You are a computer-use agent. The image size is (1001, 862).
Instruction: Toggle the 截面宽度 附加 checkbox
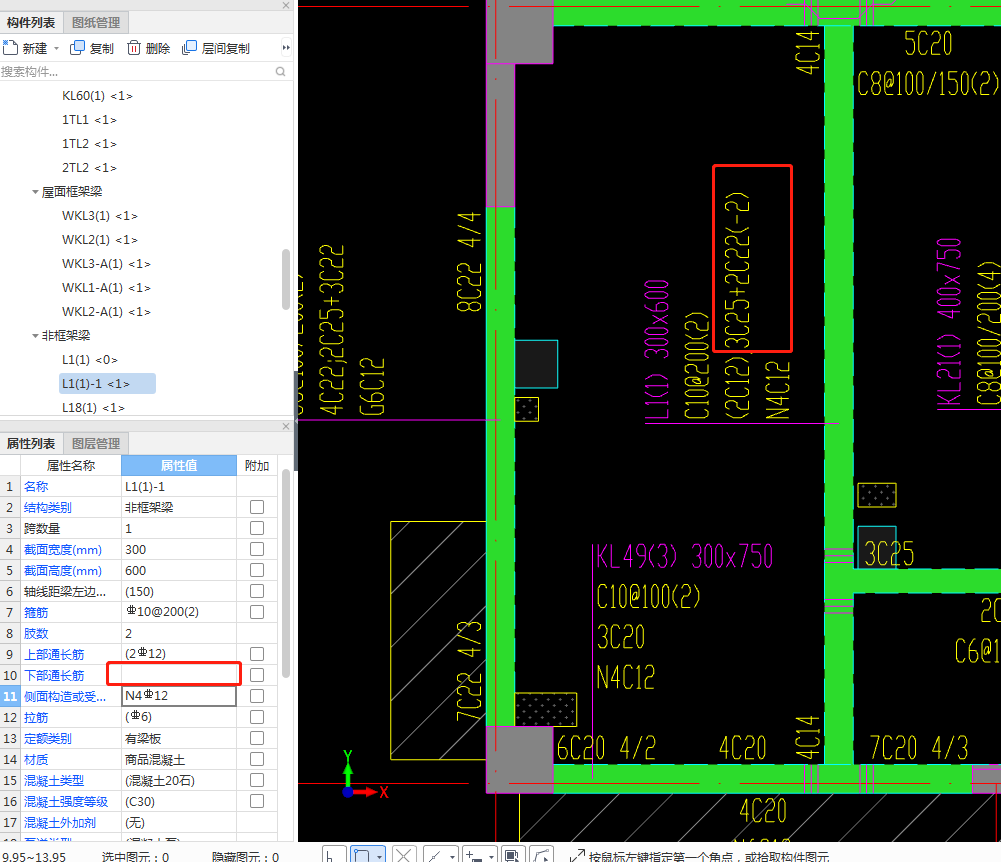click(x=257, y=549)
